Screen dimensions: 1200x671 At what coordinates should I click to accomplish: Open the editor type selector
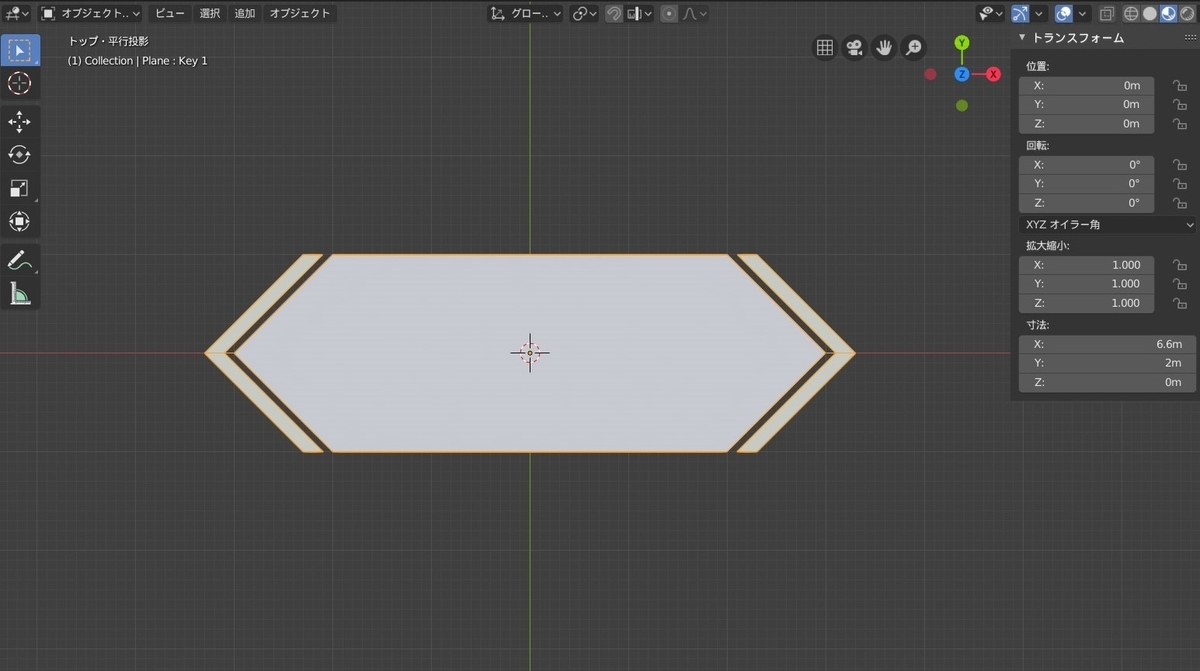pyautogui.click(x=18, y=14)
